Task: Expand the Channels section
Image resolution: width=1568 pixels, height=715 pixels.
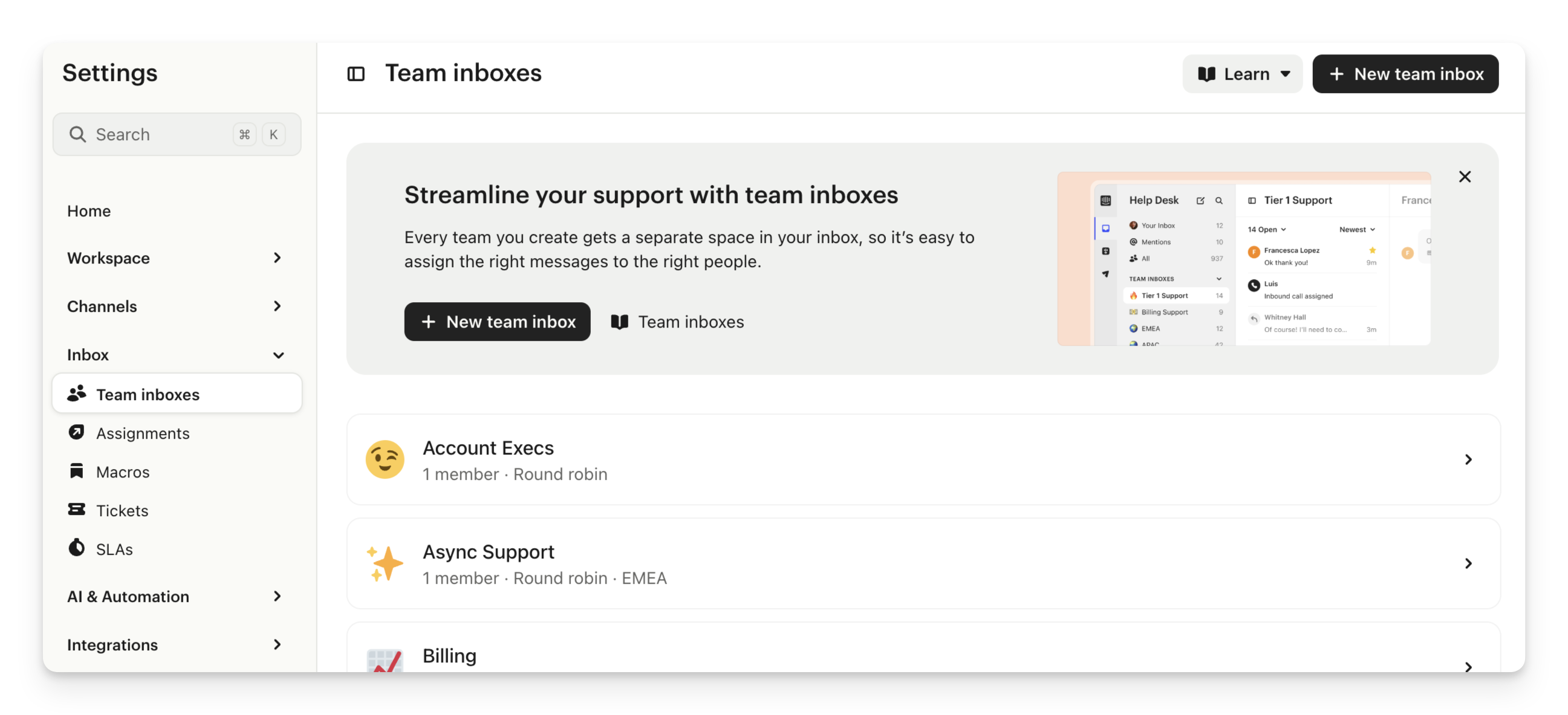Action: coord(177,306)
